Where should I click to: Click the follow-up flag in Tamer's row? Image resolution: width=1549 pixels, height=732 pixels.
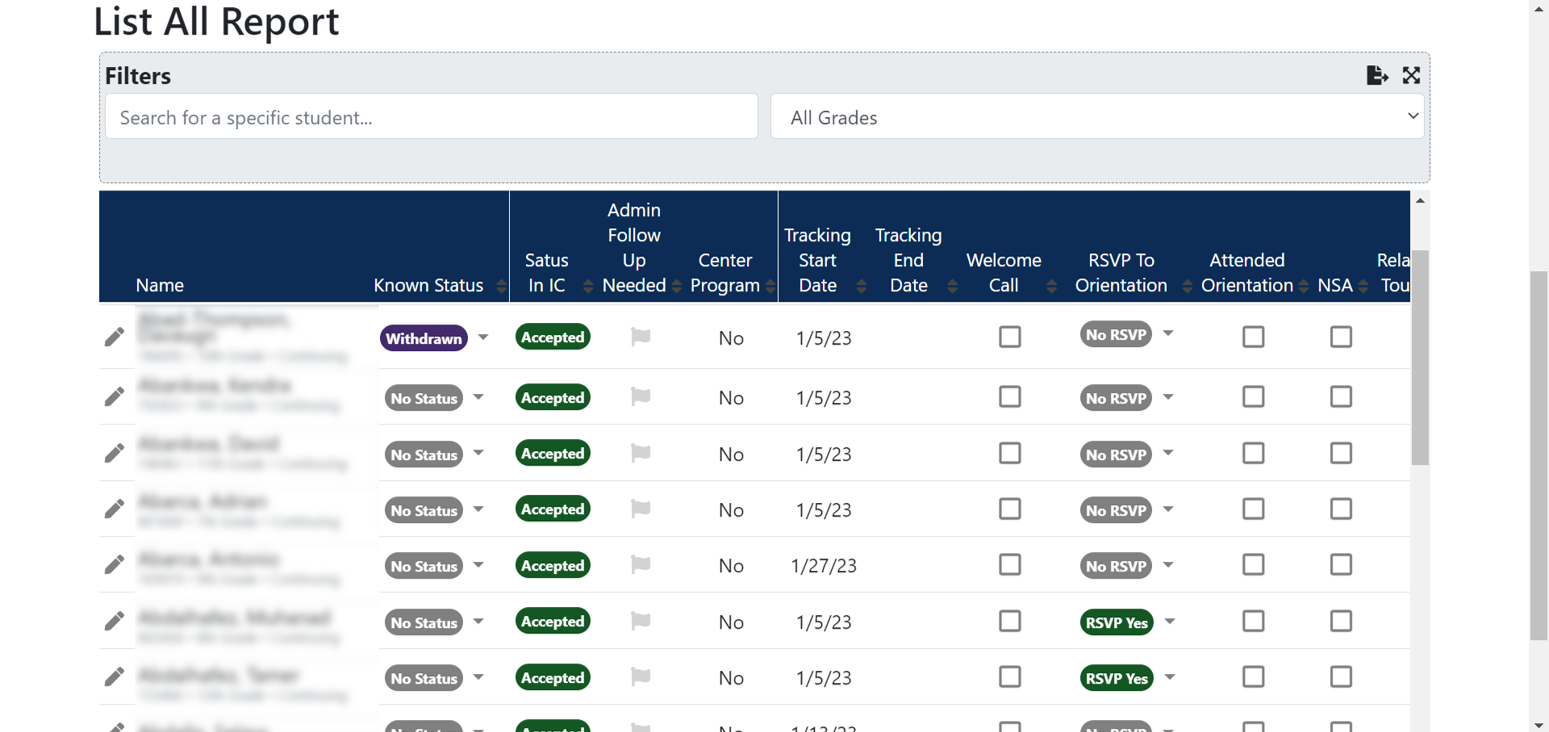click(641, 677)
